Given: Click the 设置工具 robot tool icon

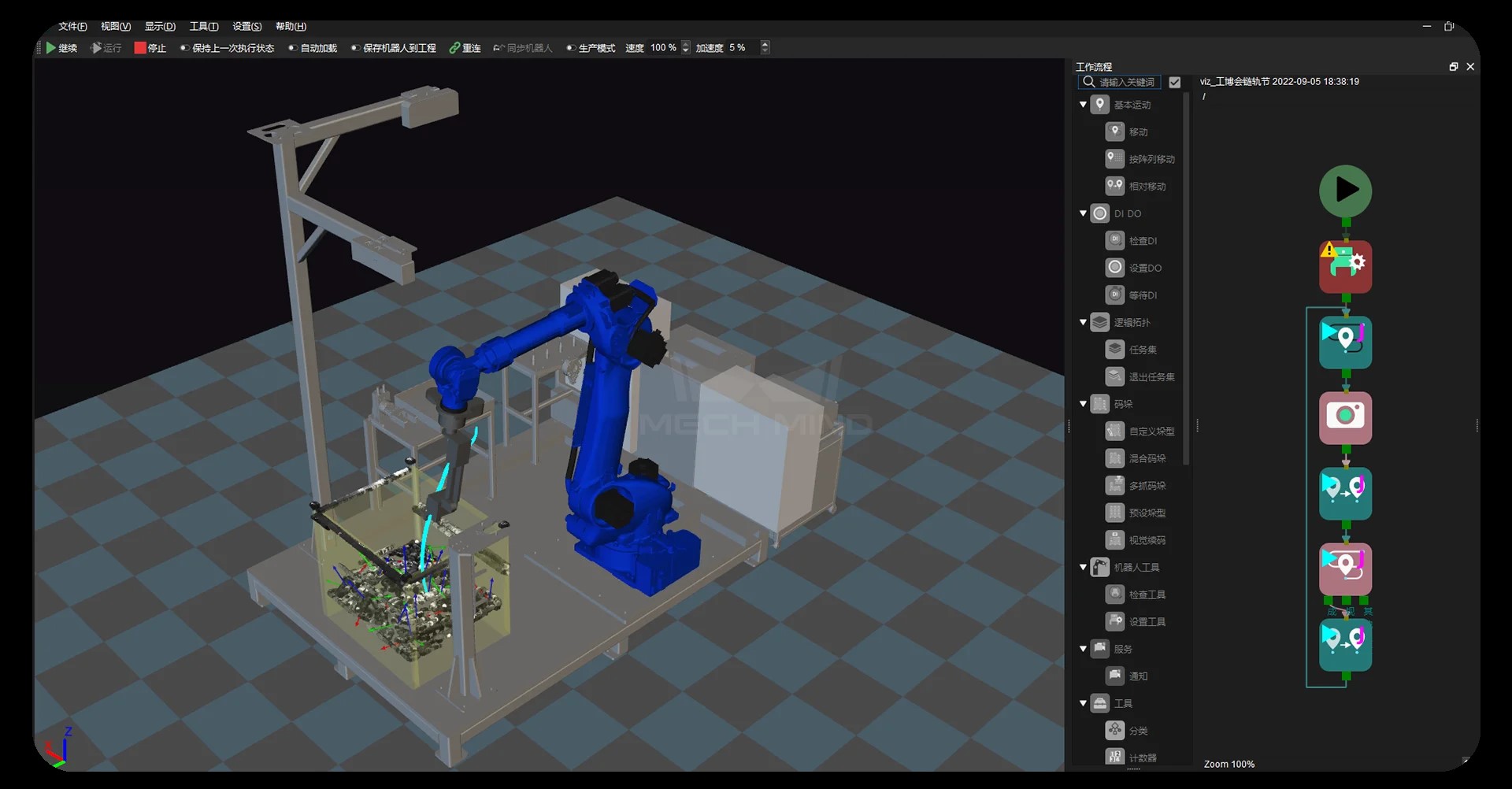Looking at the screenshot, I should pyautogui.click(x=1114, y=621).
